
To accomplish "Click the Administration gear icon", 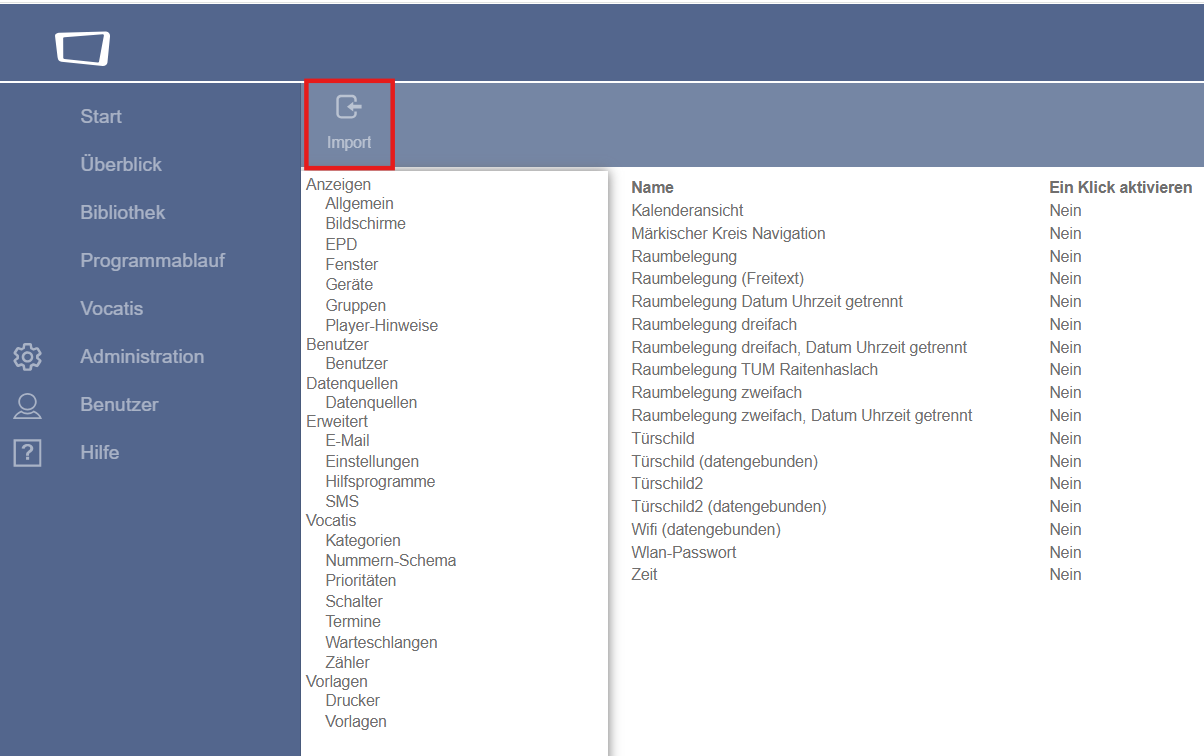I will 27,357.
